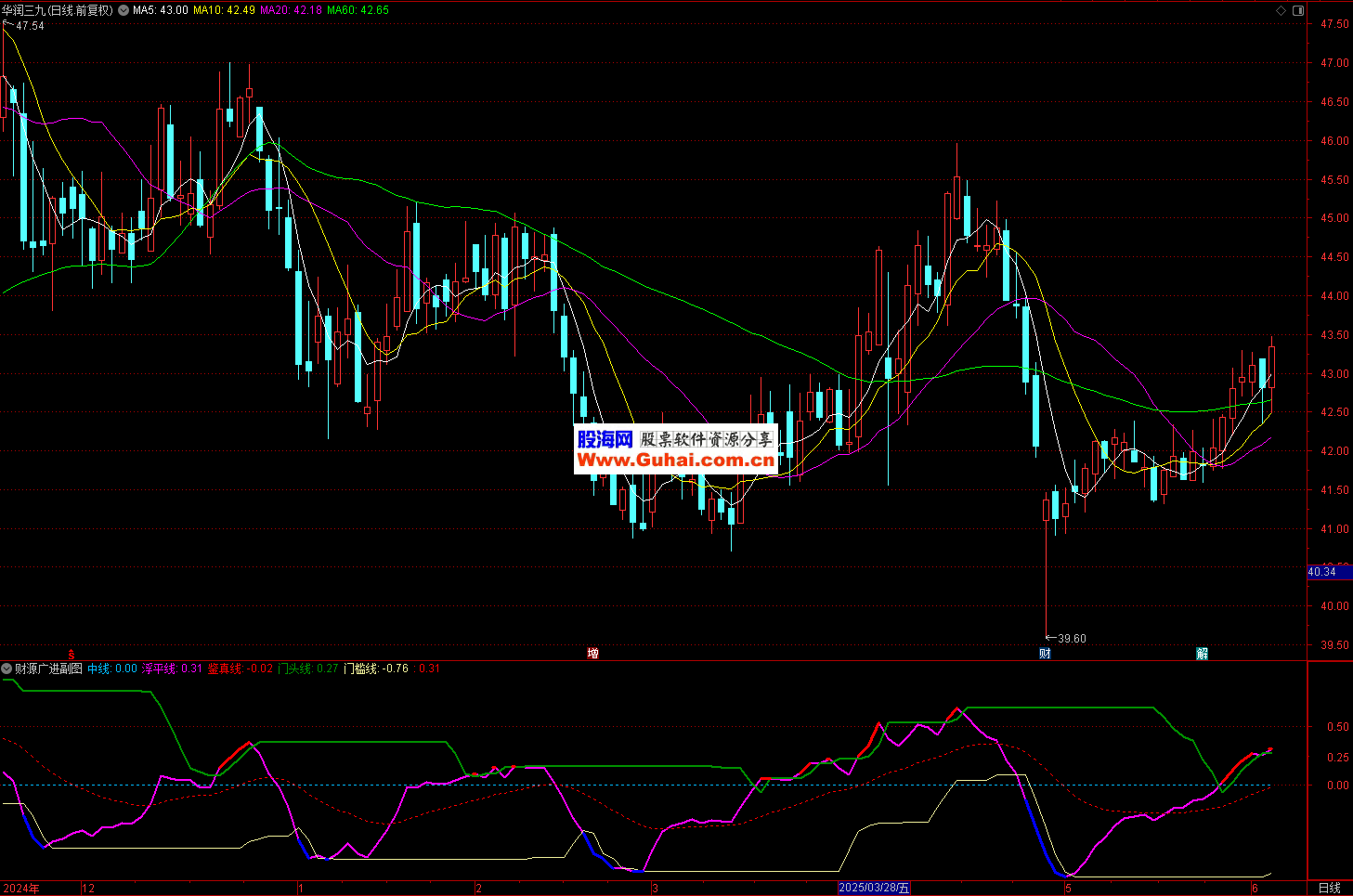The height and width of the screenshot is (896, 1353).
Task: Click the 浮平线: 0.31 indicator label
Action: (172, 669)
